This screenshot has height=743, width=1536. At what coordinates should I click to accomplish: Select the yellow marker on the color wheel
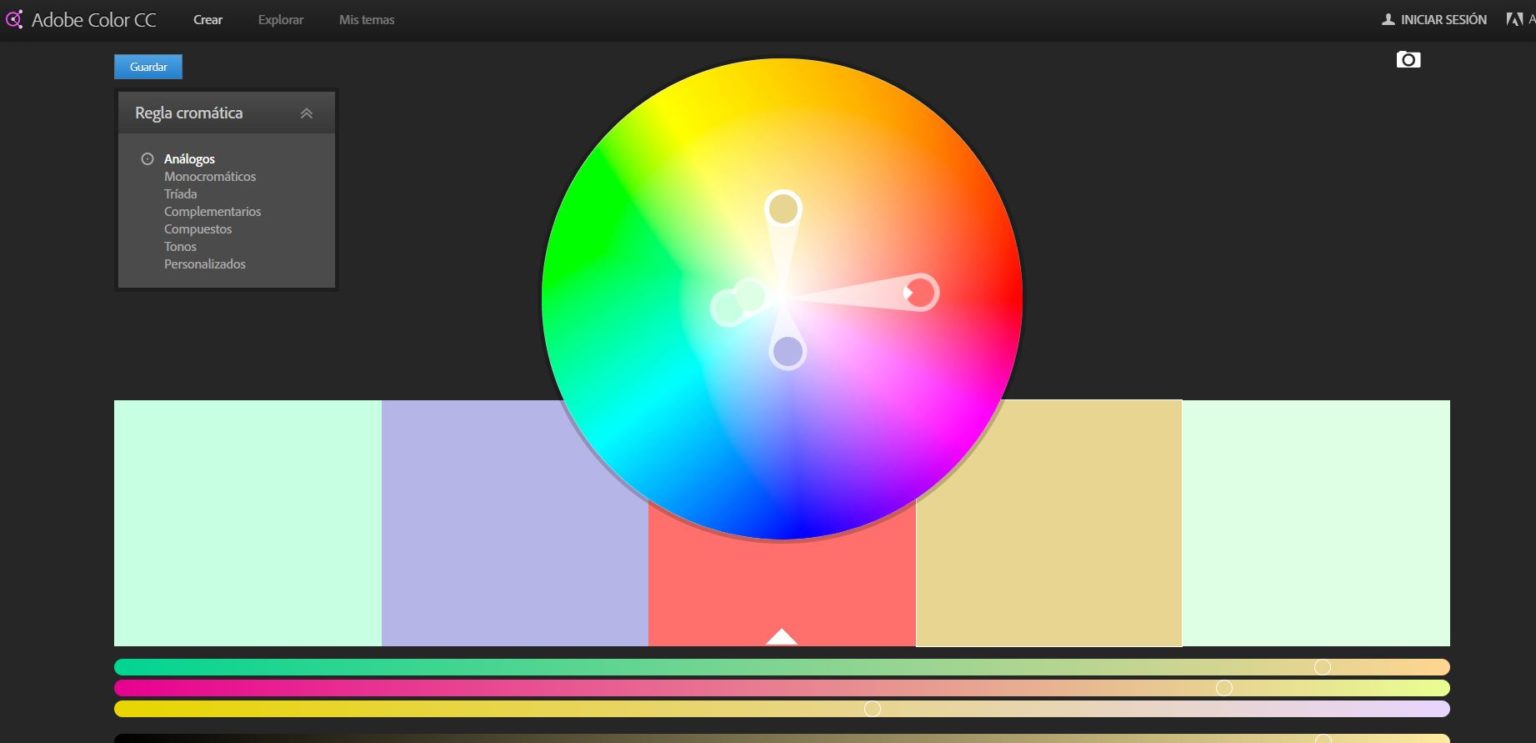point(784,207)
